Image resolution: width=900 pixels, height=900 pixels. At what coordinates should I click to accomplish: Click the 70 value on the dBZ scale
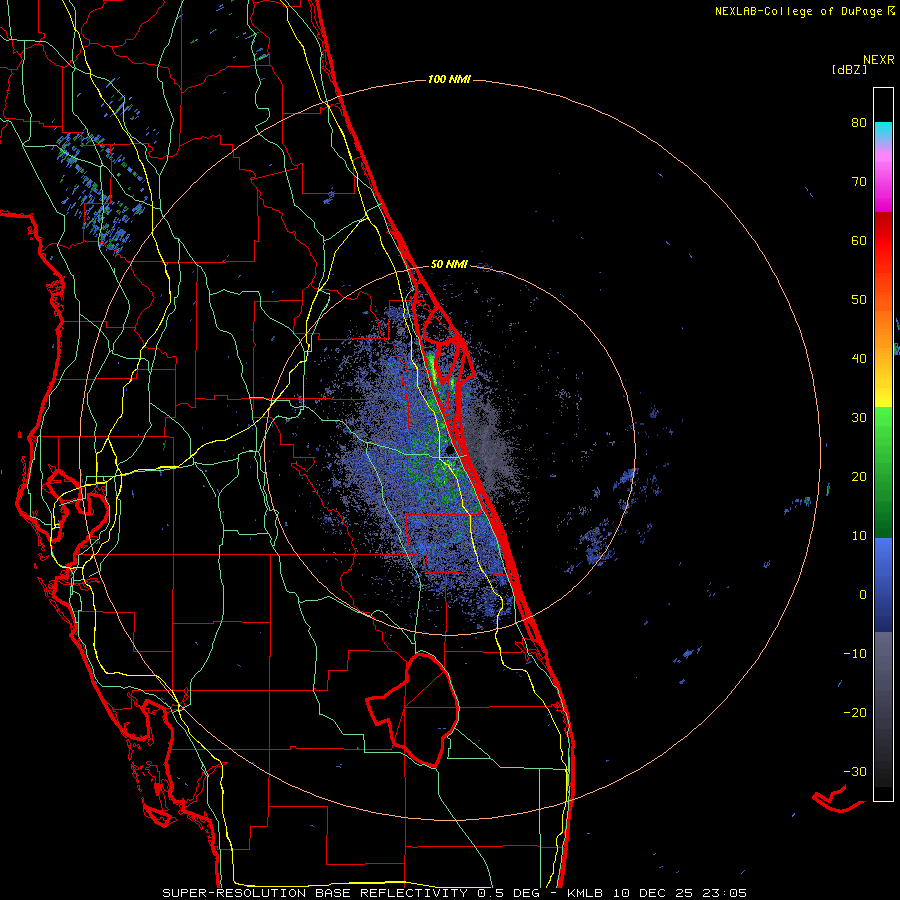pyautogui.click(x=859, y=181)
